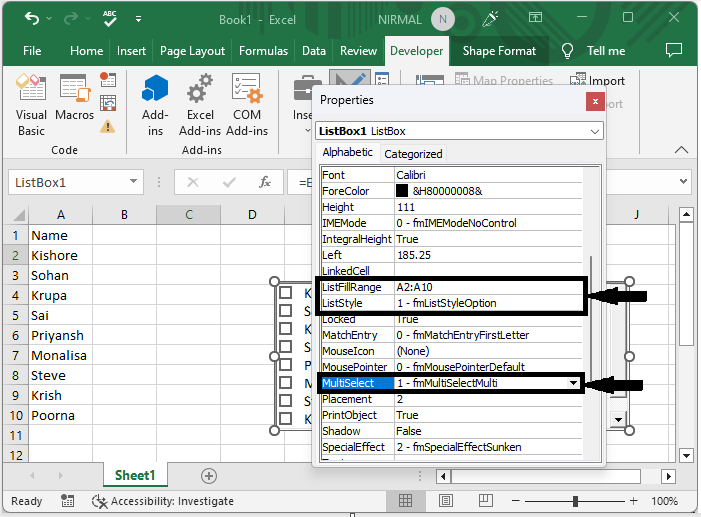Close the Properties window

[x=595, y=102]
